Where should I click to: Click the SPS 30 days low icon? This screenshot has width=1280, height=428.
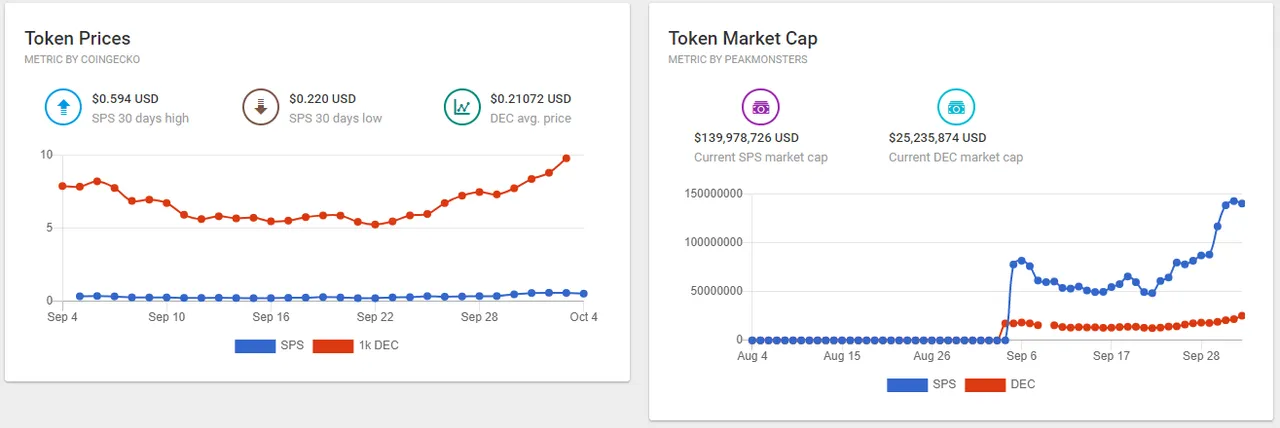click(261, 108)
